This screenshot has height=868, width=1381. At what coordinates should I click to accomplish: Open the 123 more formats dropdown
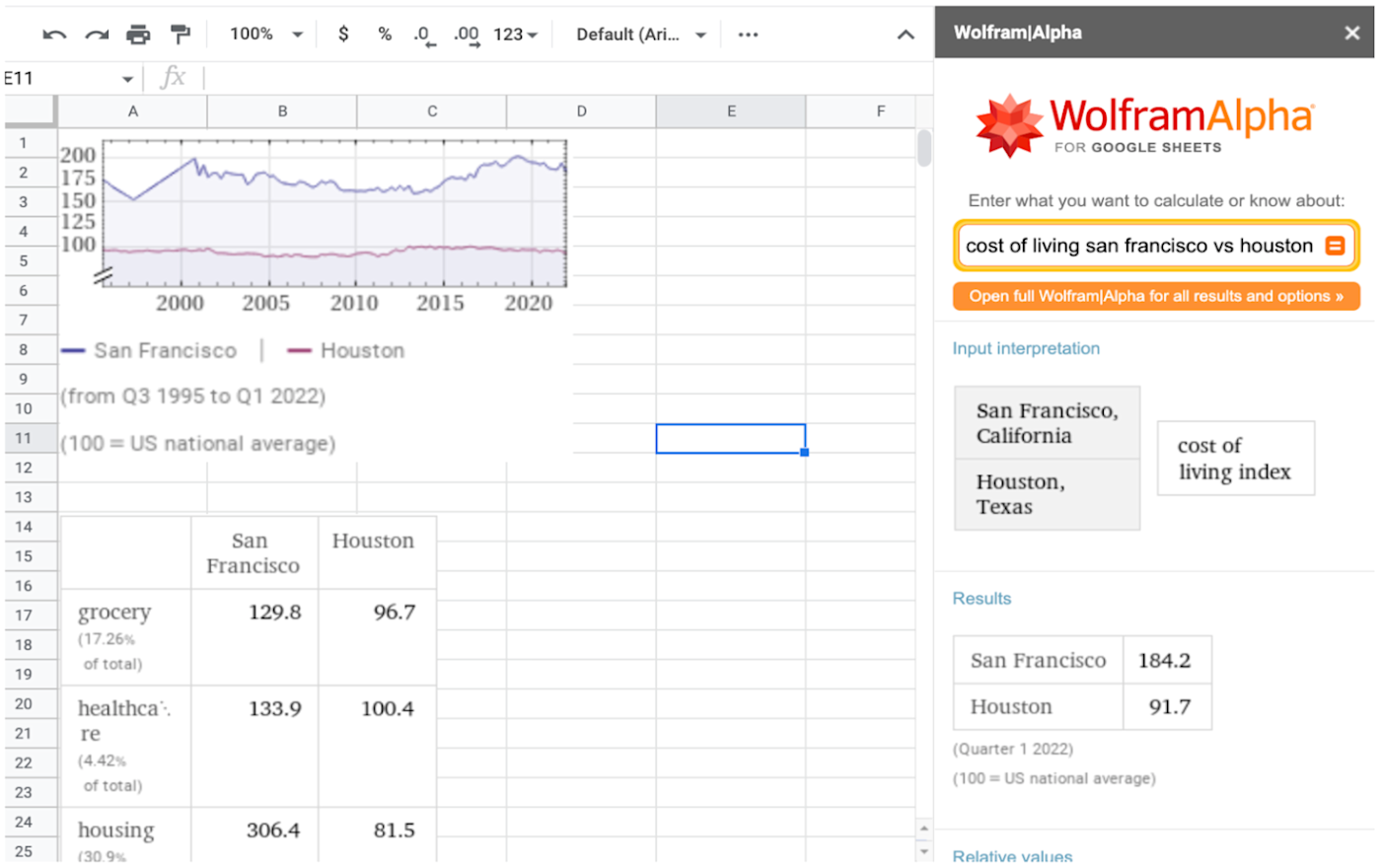click(515, 35)
